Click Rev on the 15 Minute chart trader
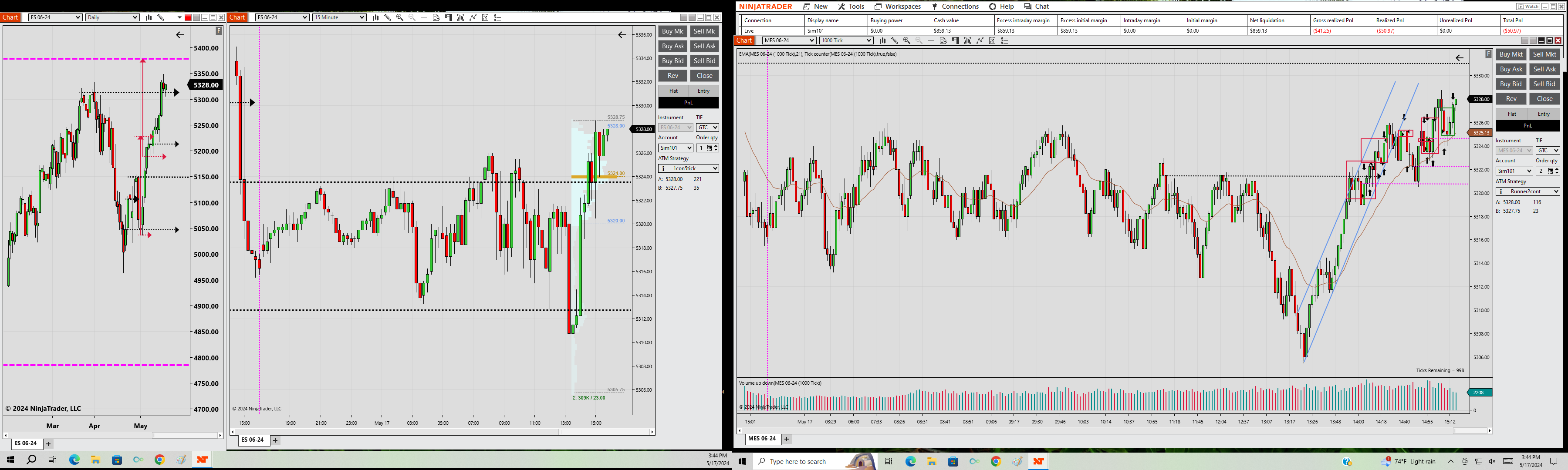Viewport: 1568px width, 470px height. pos(672,76)
